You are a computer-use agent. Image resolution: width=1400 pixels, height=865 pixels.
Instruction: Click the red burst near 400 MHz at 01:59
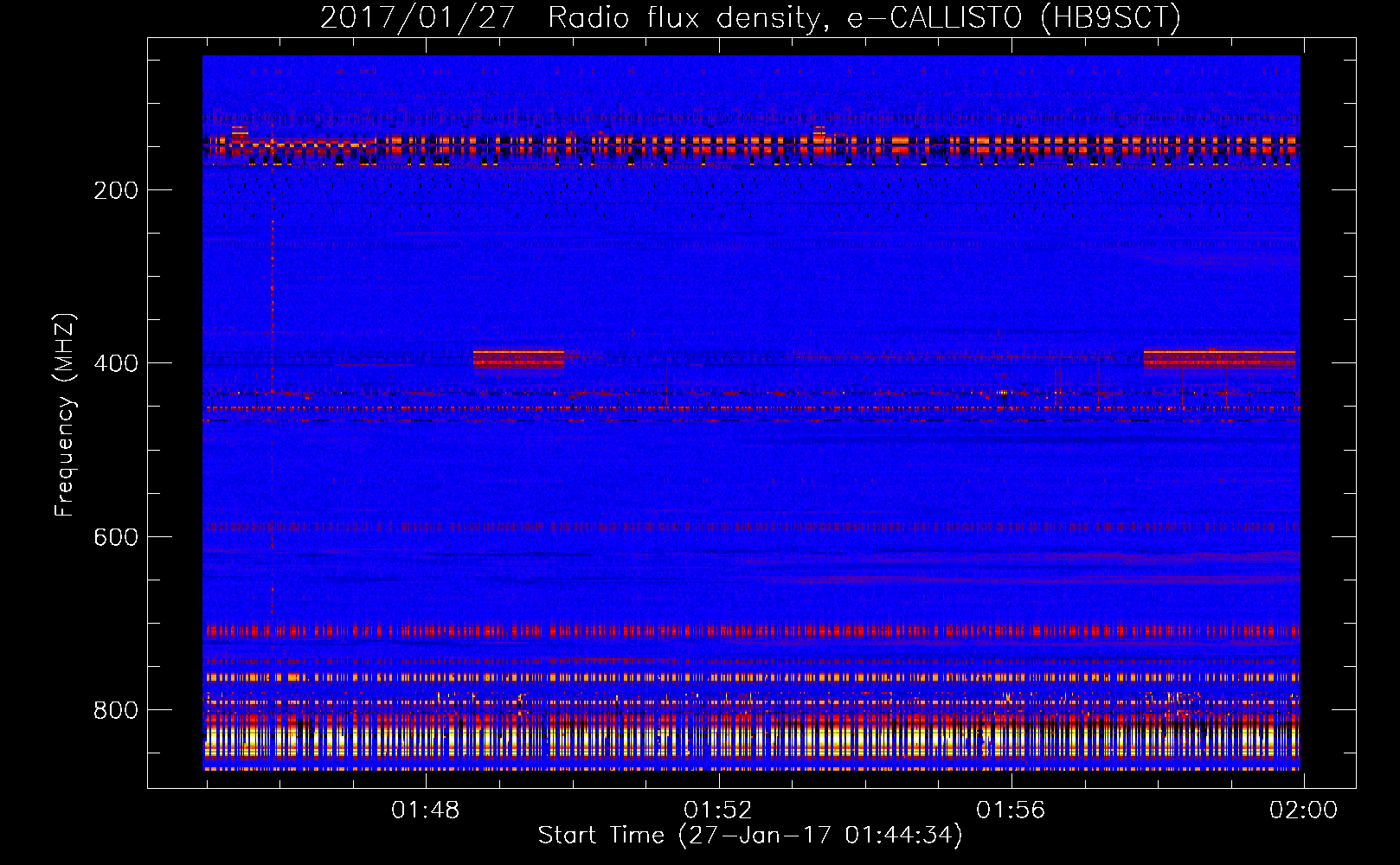click(1219, 358)
